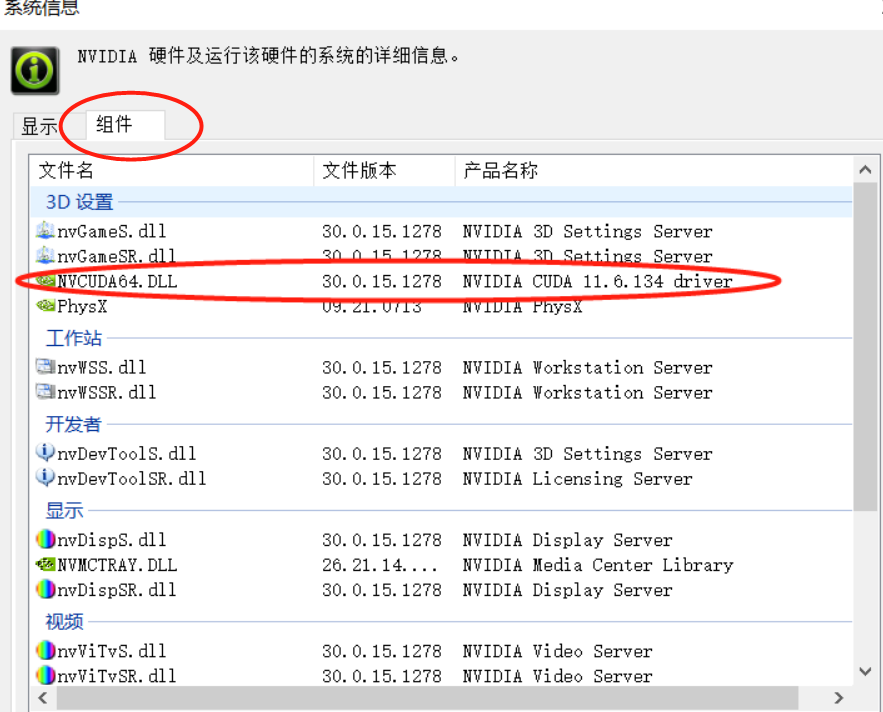883x712 pixels.
Task: Click the NVMCTRAY.DLL icon
Action: (45, 564)
